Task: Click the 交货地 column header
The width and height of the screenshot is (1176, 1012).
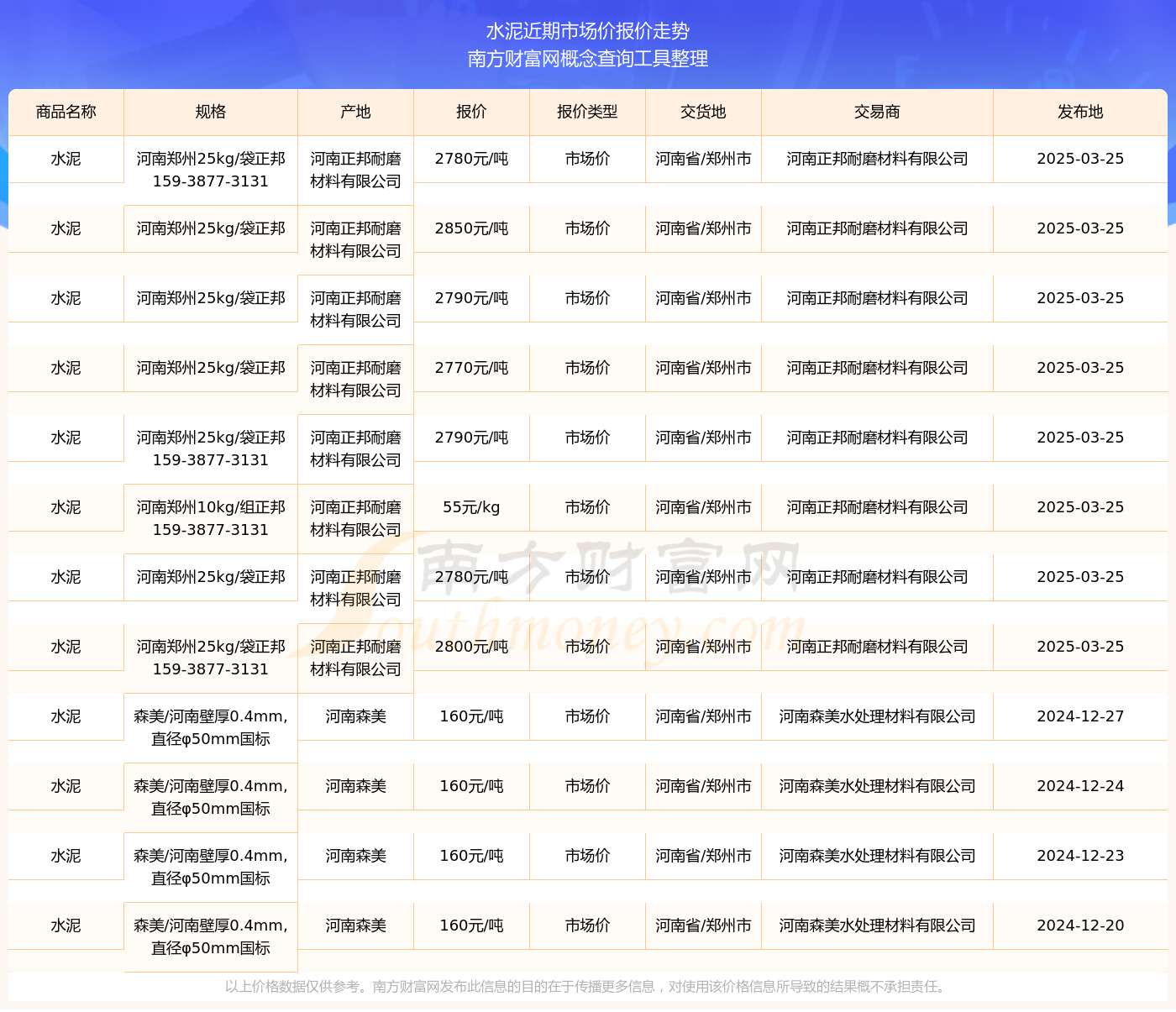Action: (x=703, y=112)
